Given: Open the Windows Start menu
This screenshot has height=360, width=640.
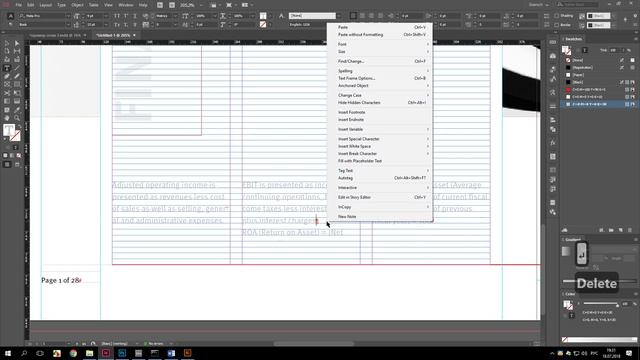Looking at the screenshot, I should click(x=8, y=353).
